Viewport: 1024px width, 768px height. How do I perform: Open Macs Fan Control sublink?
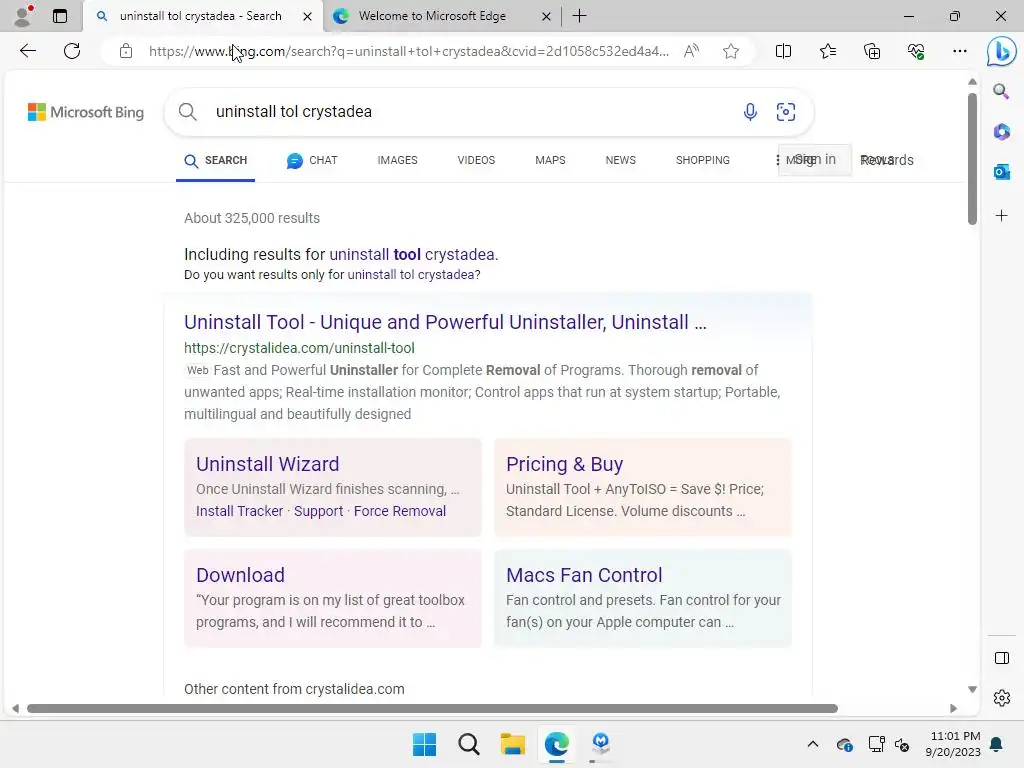pos(584,575)
